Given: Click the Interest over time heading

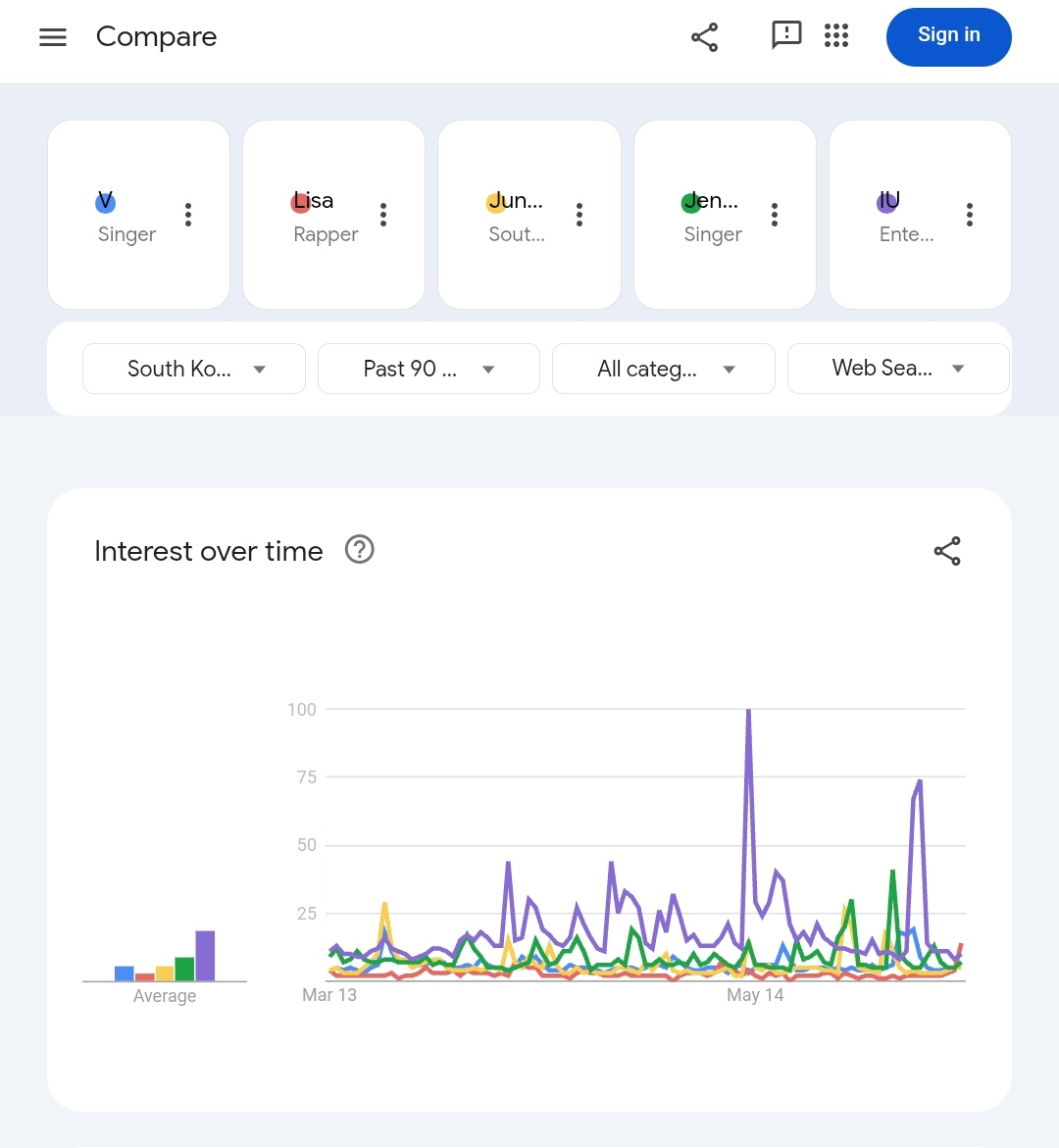Looking at the screenshot, I should pos(209,551).
